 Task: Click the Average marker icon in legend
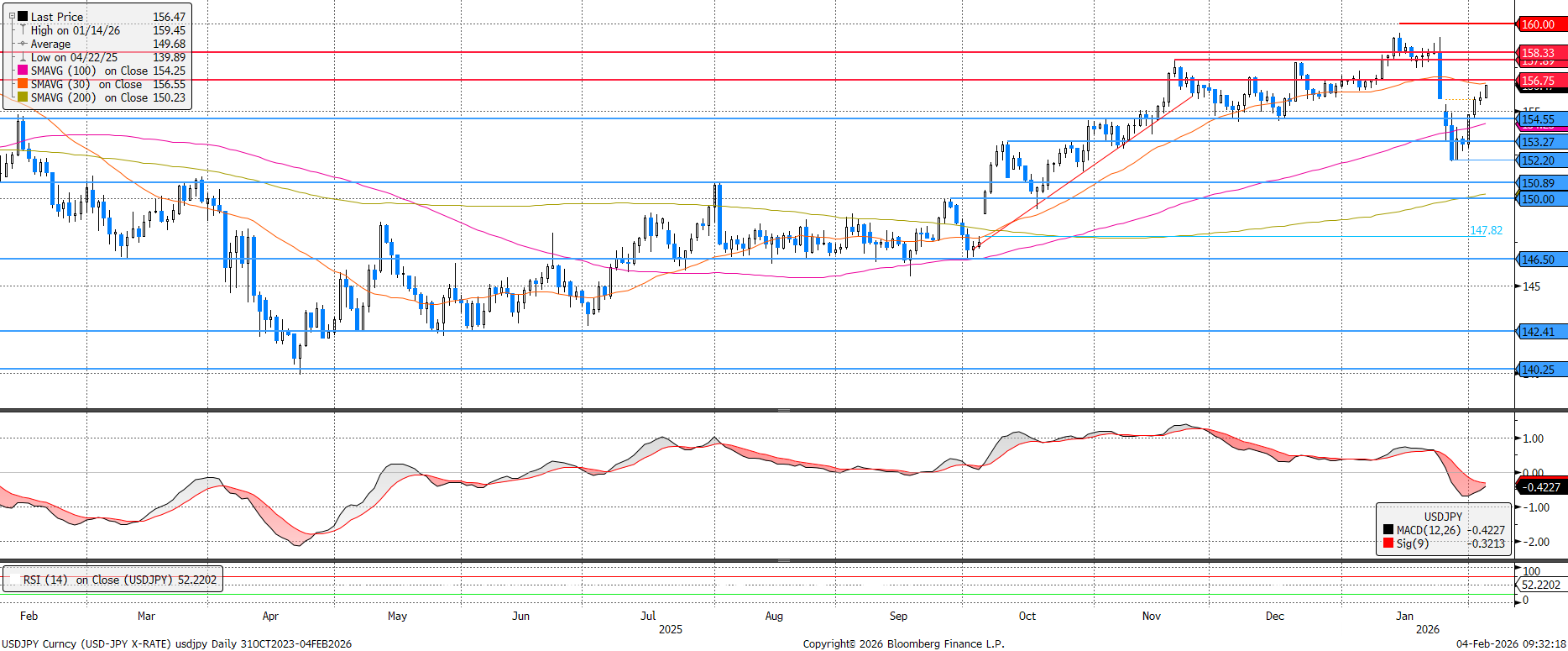coord(23,44)
